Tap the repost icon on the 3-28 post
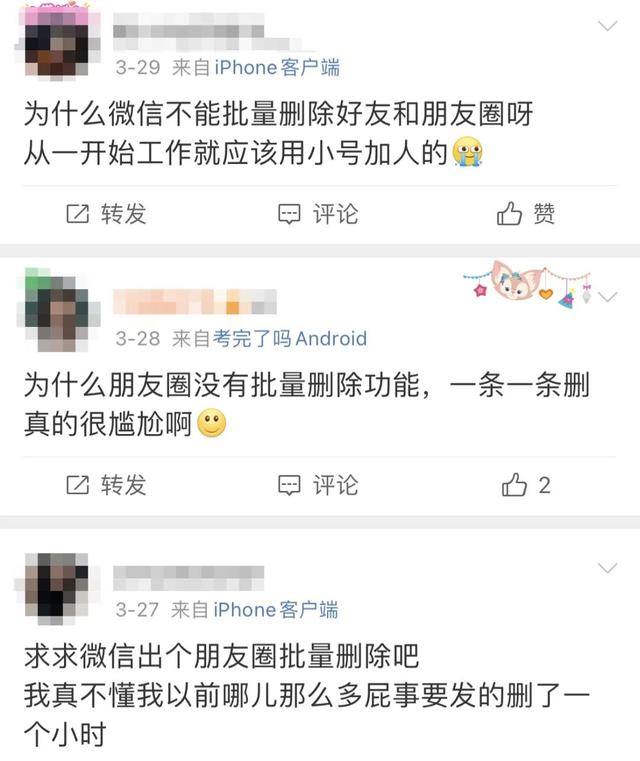 77,485
